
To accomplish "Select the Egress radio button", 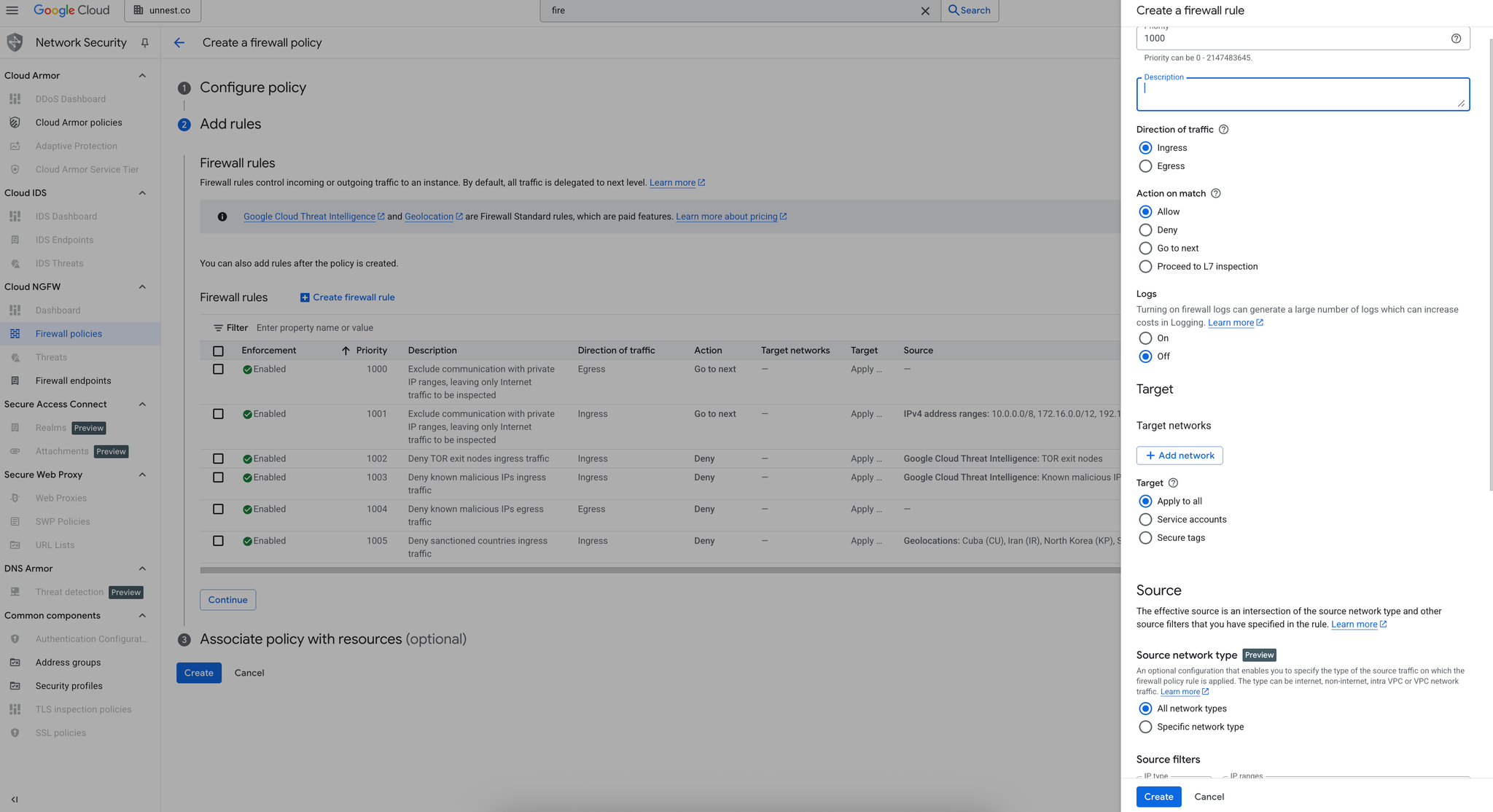I will click(x=1145, y=166).
